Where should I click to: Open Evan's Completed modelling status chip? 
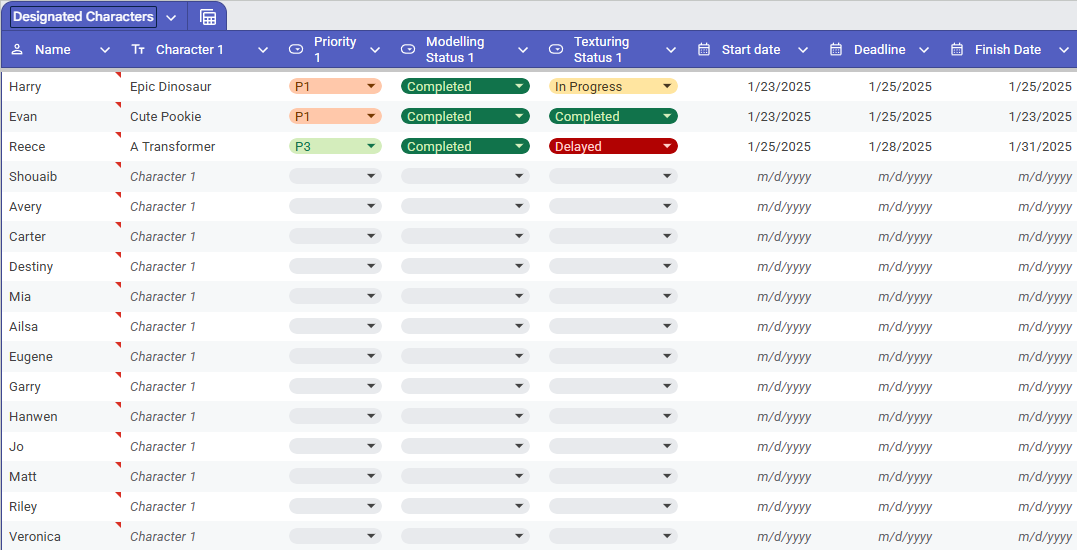(x=466, y=116)
